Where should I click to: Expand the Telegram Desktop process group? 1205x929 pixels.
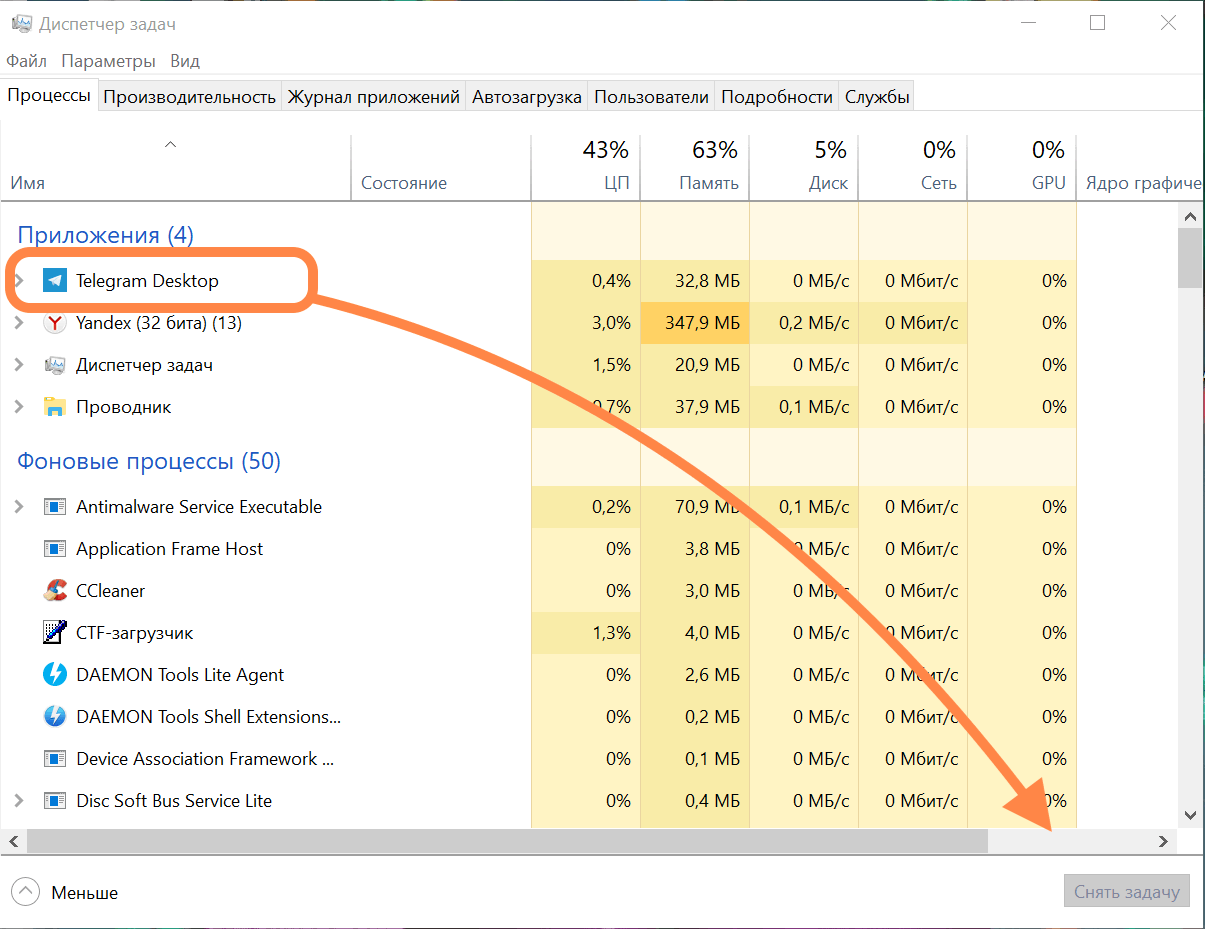point(19,281)
